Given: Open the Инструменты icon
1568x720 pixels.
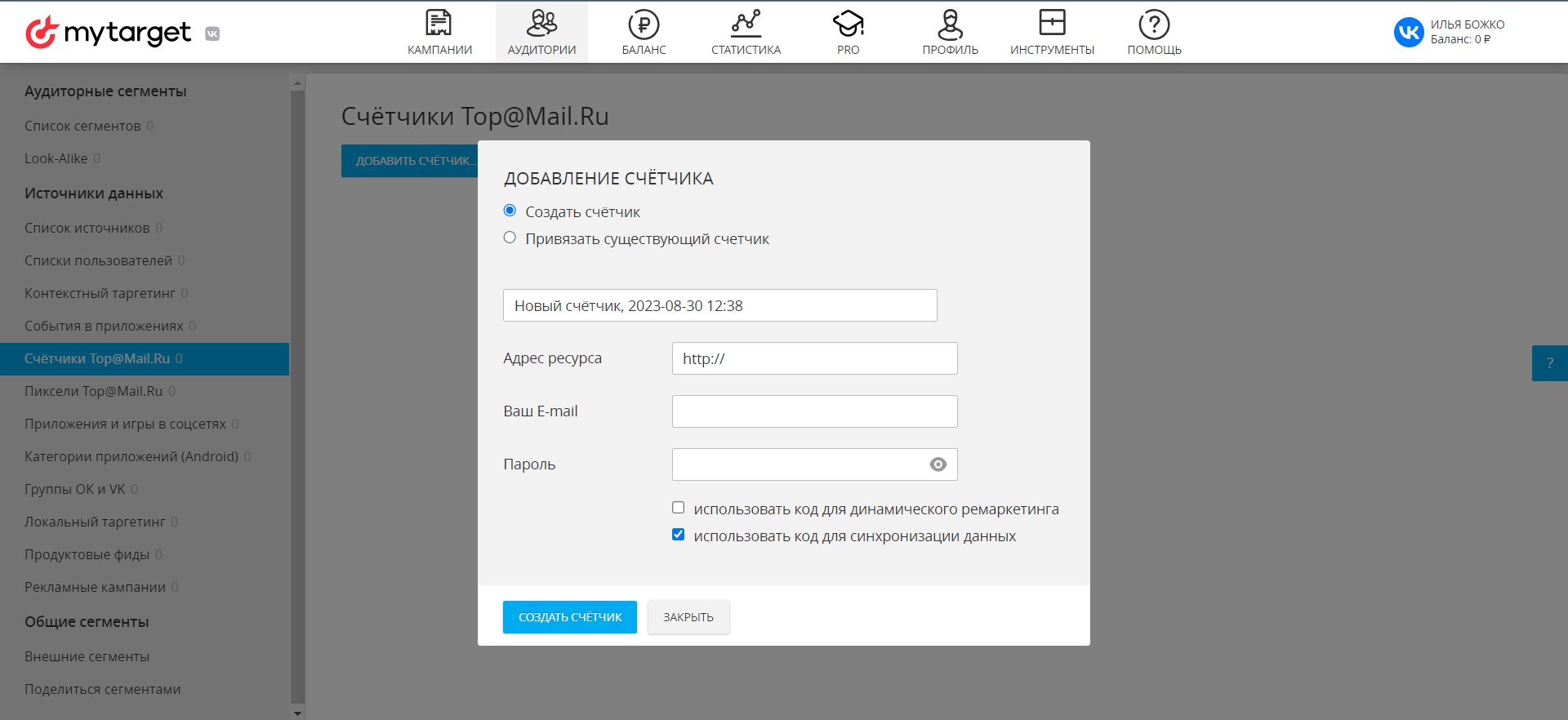Looking at the screenshot, I should point(1052,22).
